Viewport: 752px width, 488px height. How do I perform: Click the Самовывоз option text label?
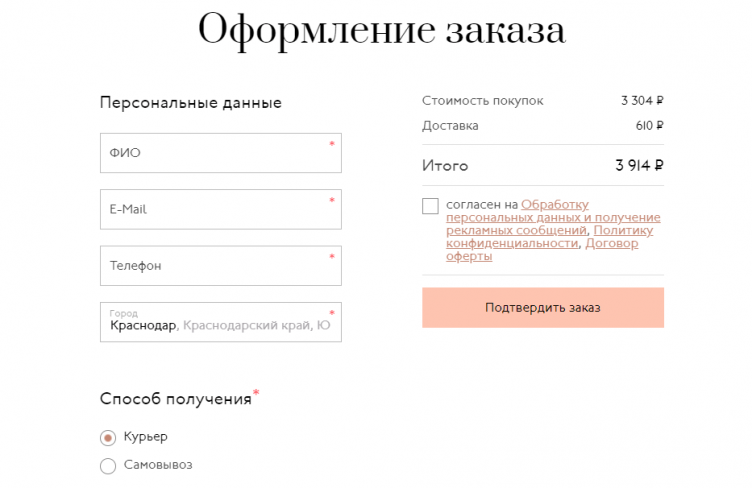[x=158, y=465]
